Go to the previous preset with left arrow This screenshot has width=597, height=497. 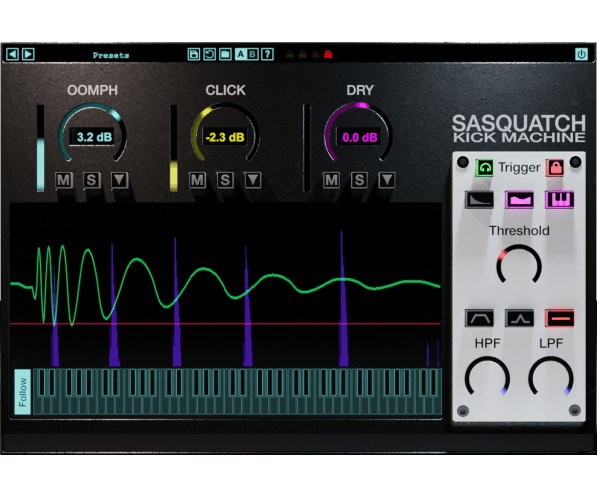point(12,54)
